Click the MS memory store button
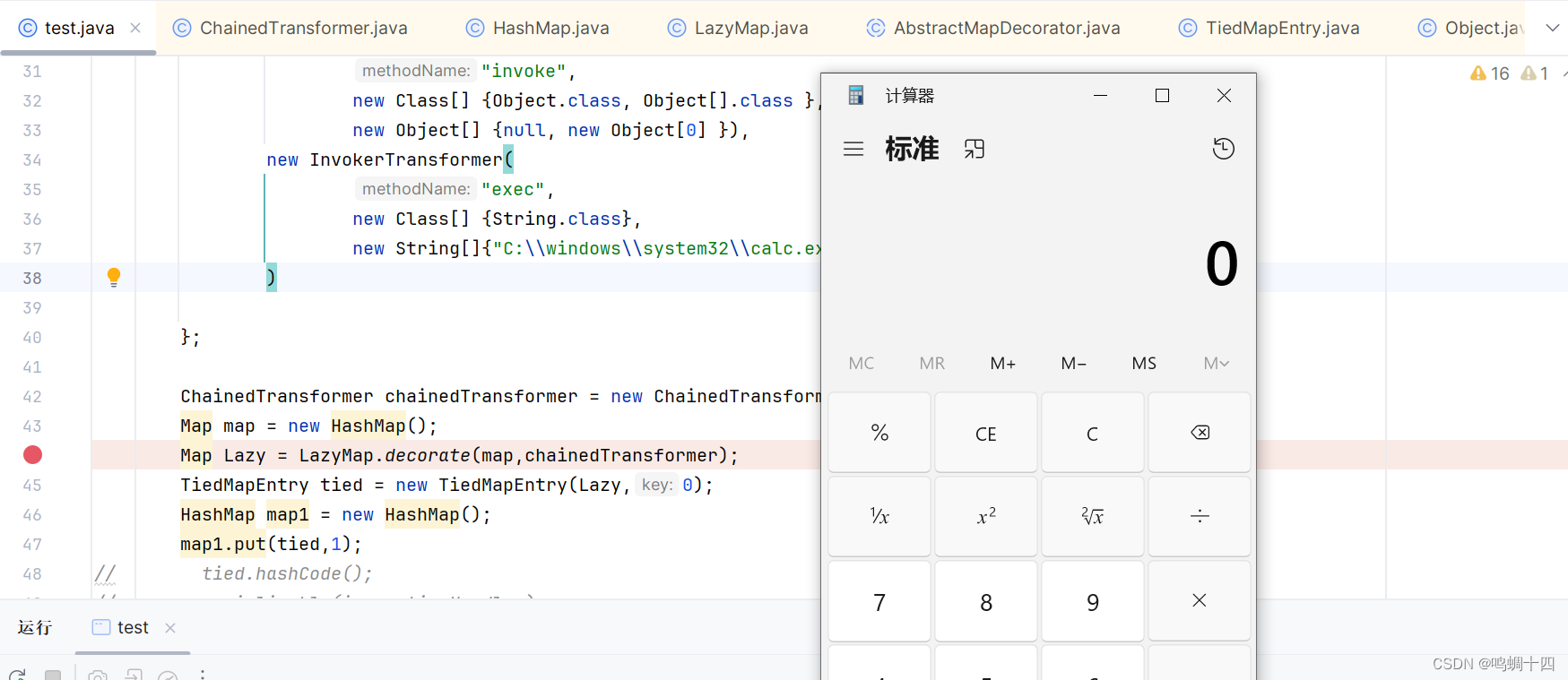The width and height of the screenshot is (1568, 680). click(1145, 363)
